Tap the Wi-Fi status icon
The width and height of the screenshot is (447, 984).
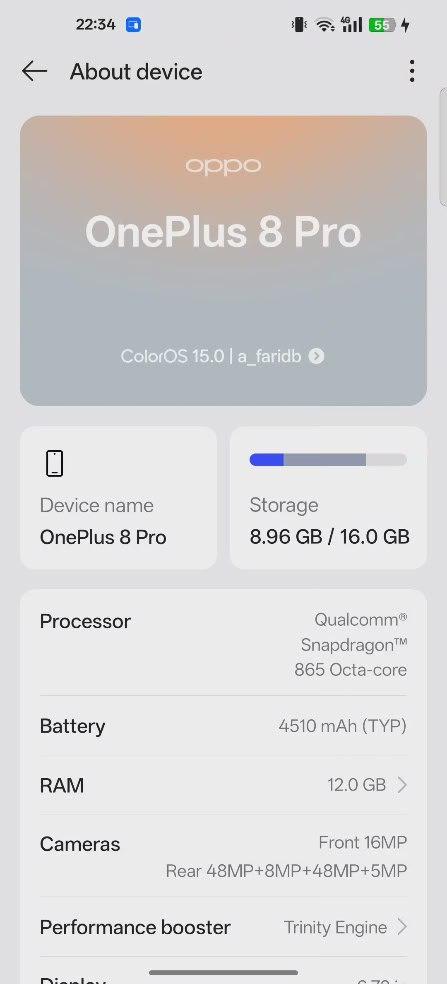pos(325,25)
